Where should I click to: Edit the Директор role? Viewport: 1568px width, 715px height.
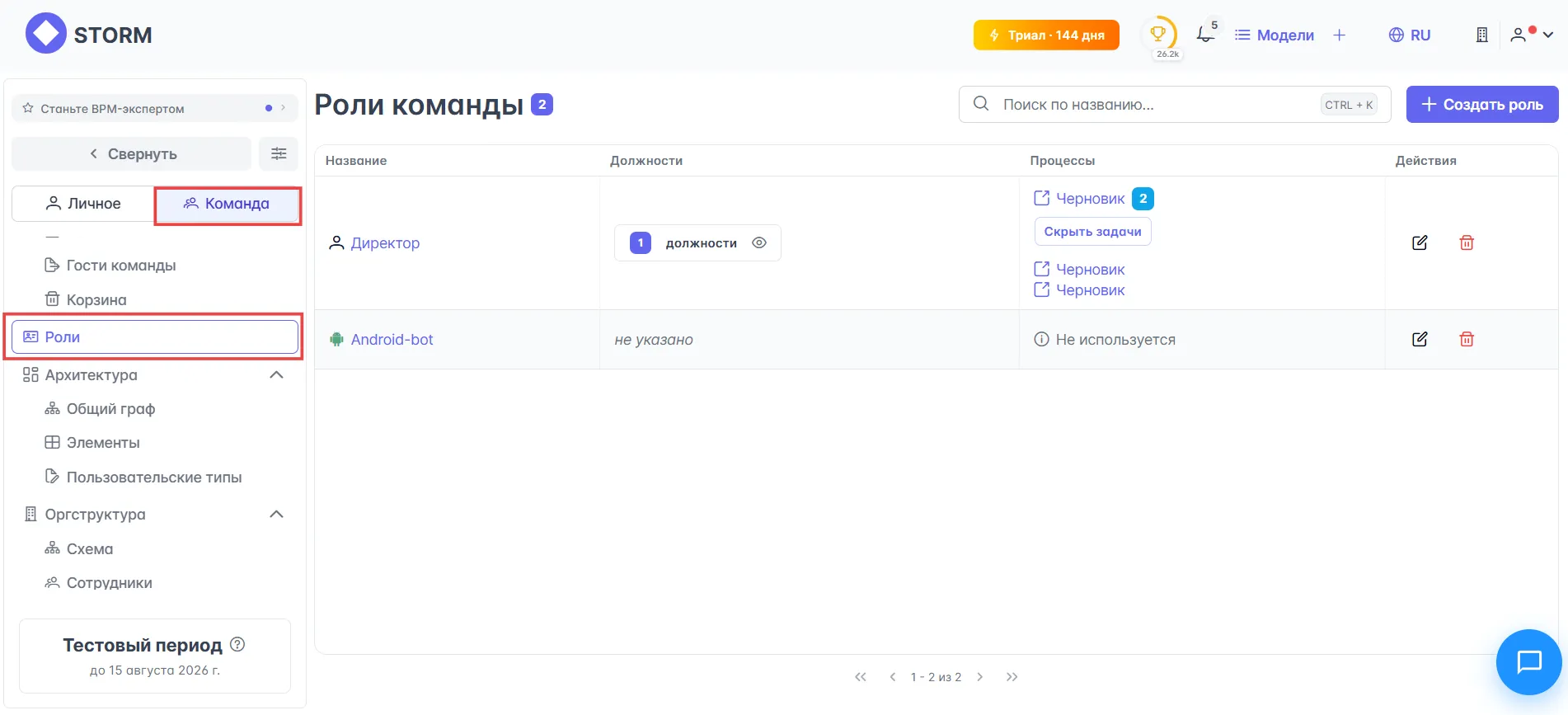[x=1420, y=242]
